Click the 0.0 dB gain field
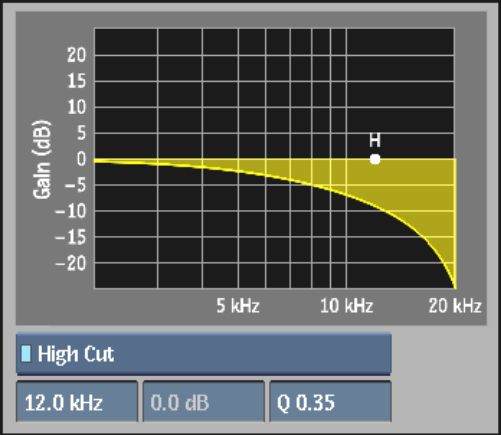 coord(204,402)
